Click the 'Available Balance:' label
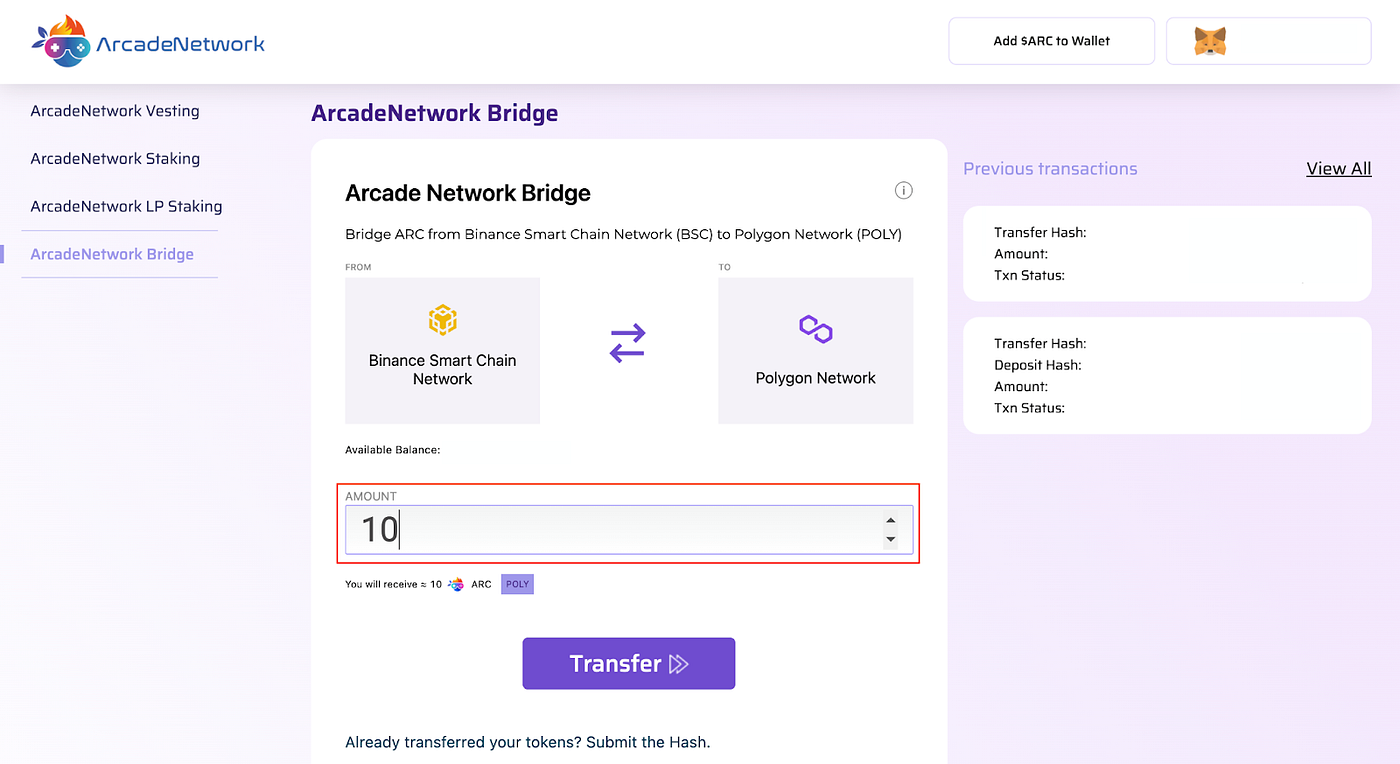Screen dimensions: 1400x764 coord(393,450)
